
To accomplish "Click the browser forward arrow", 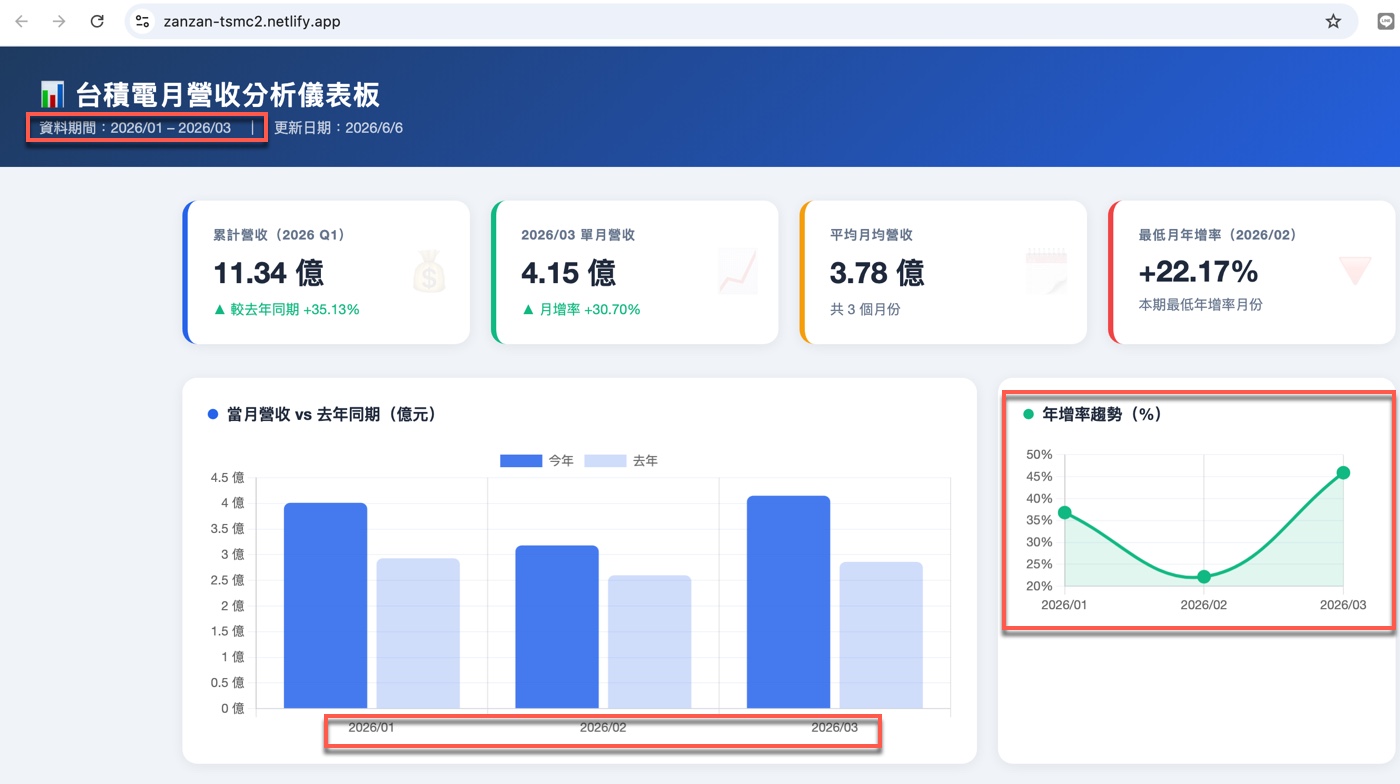I will coord(59,21).
